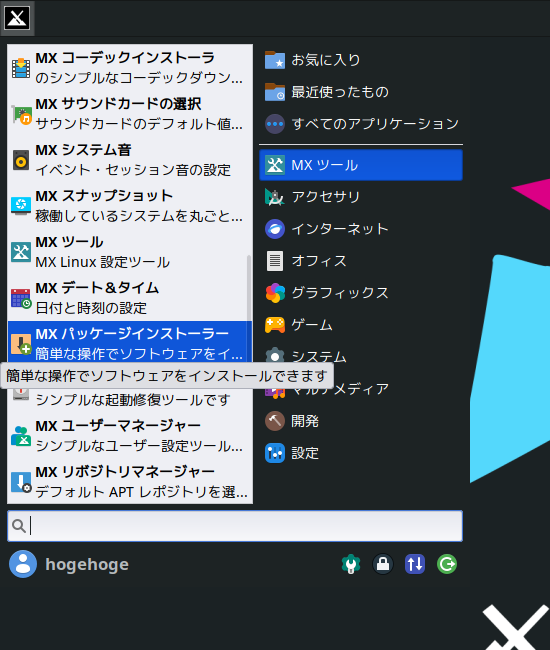Image resolution: width=550 pixels, height=650 pixels.
Task: Select the 最近使ったもの category
Action: pyautogui.click(x=361, y=92)
